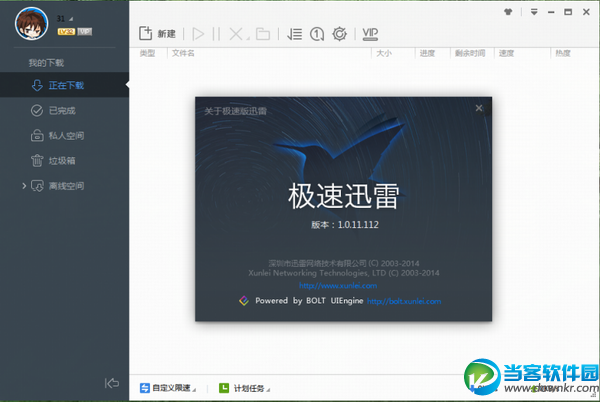Open the skin shirt icon in title bar
The height and width of the screenshot is (402, 600).
(508, 12)
